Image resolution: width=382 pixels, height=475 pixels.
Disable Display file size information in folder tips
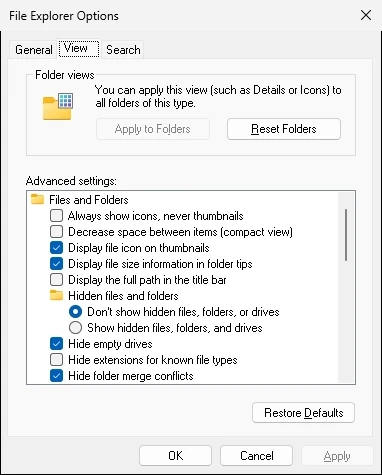click(56, 264)
